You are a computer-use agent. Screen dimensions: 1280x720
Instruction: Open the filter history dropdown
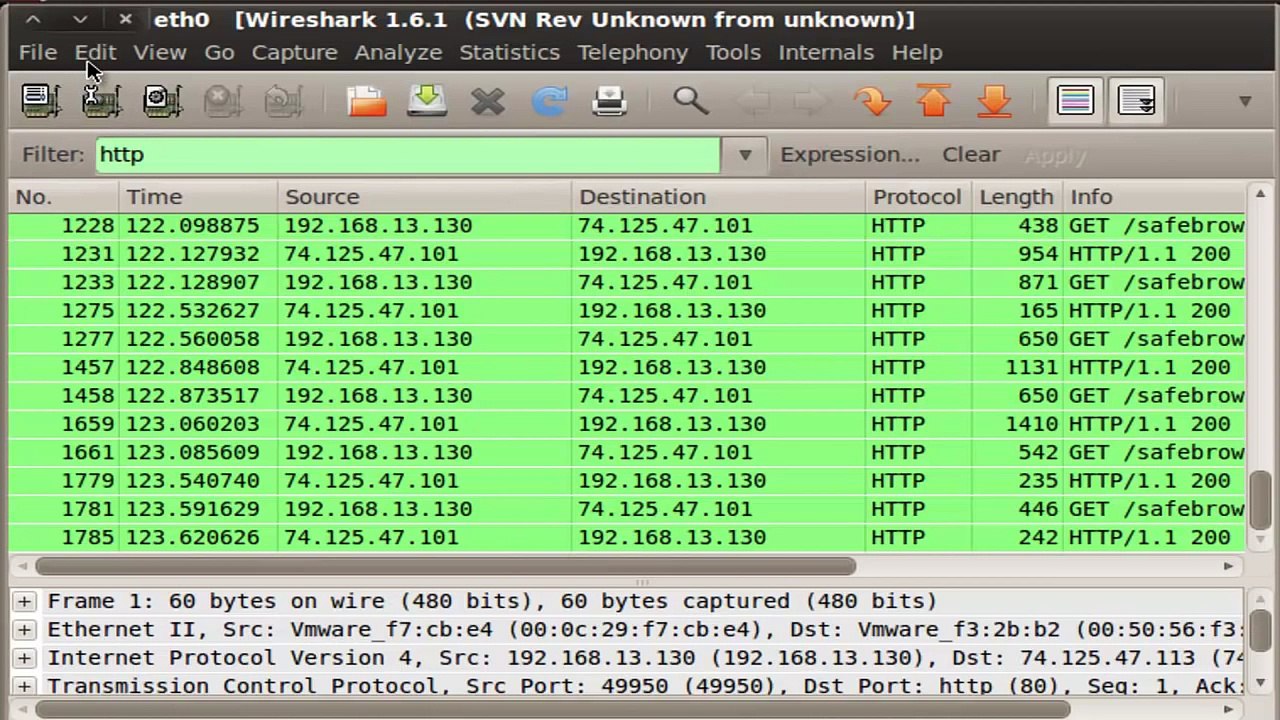pyautogui.click(x=745, y=155)
